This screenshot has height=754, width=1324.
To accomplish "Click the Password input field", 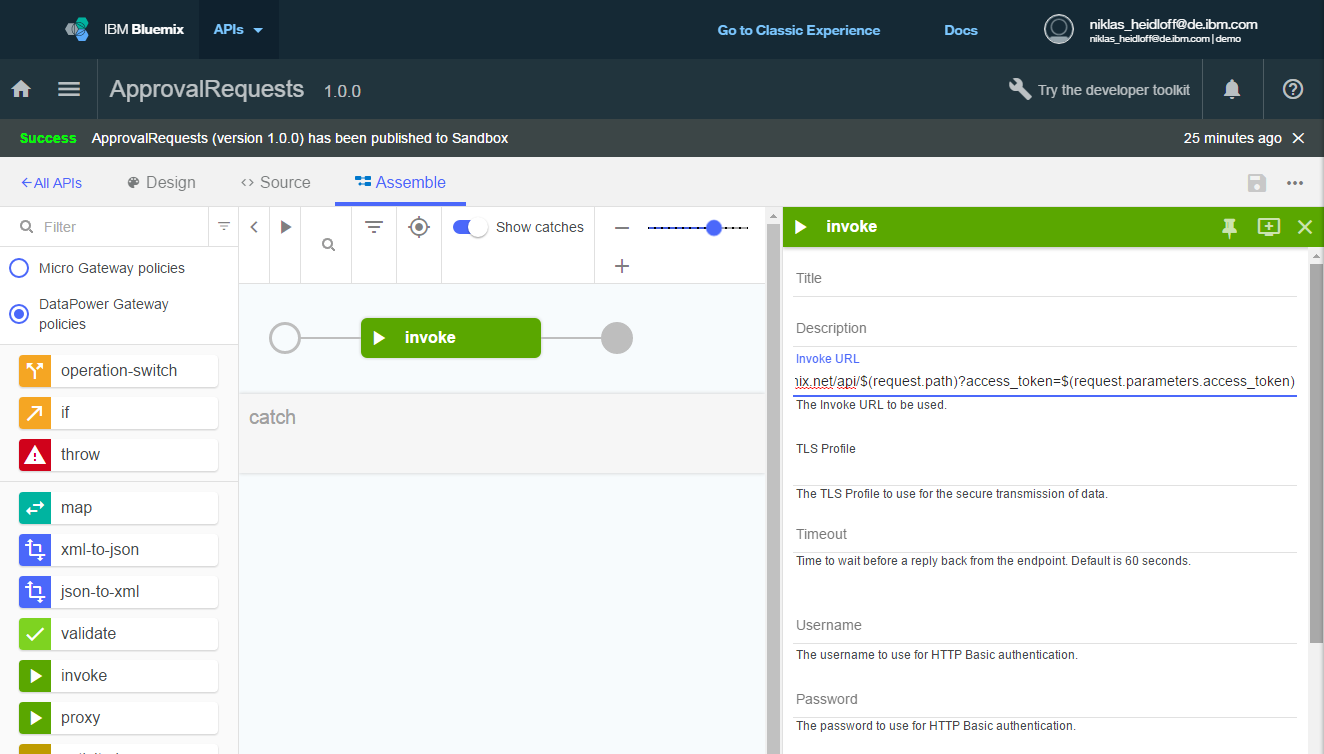I will point(1046,700).
